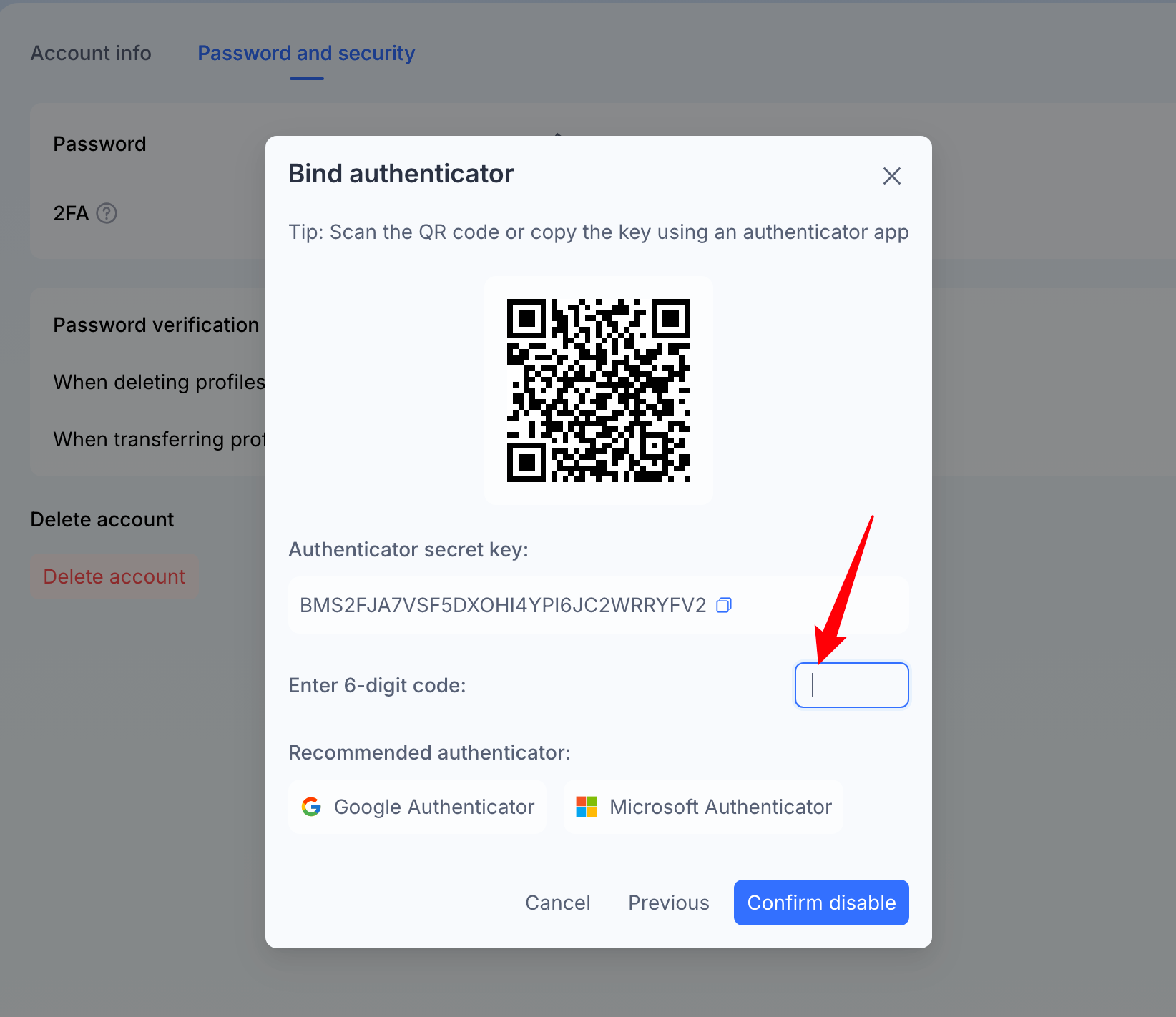Go back with the Previous button
Image resolution: width=1176 pixels, height=1017 pixels.
[x=669, y=903]
